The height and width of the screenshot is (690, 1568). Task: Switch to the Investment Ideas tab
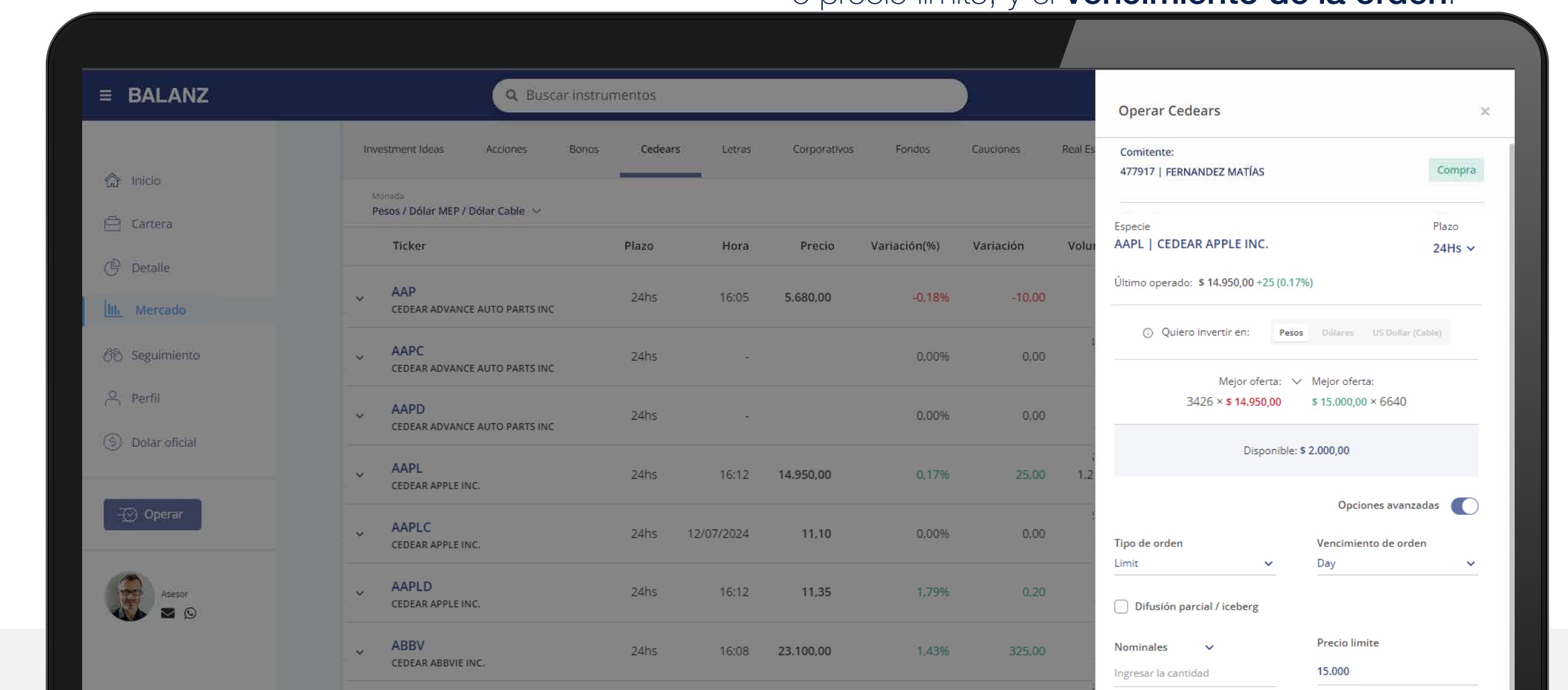(x=403, y=149)
